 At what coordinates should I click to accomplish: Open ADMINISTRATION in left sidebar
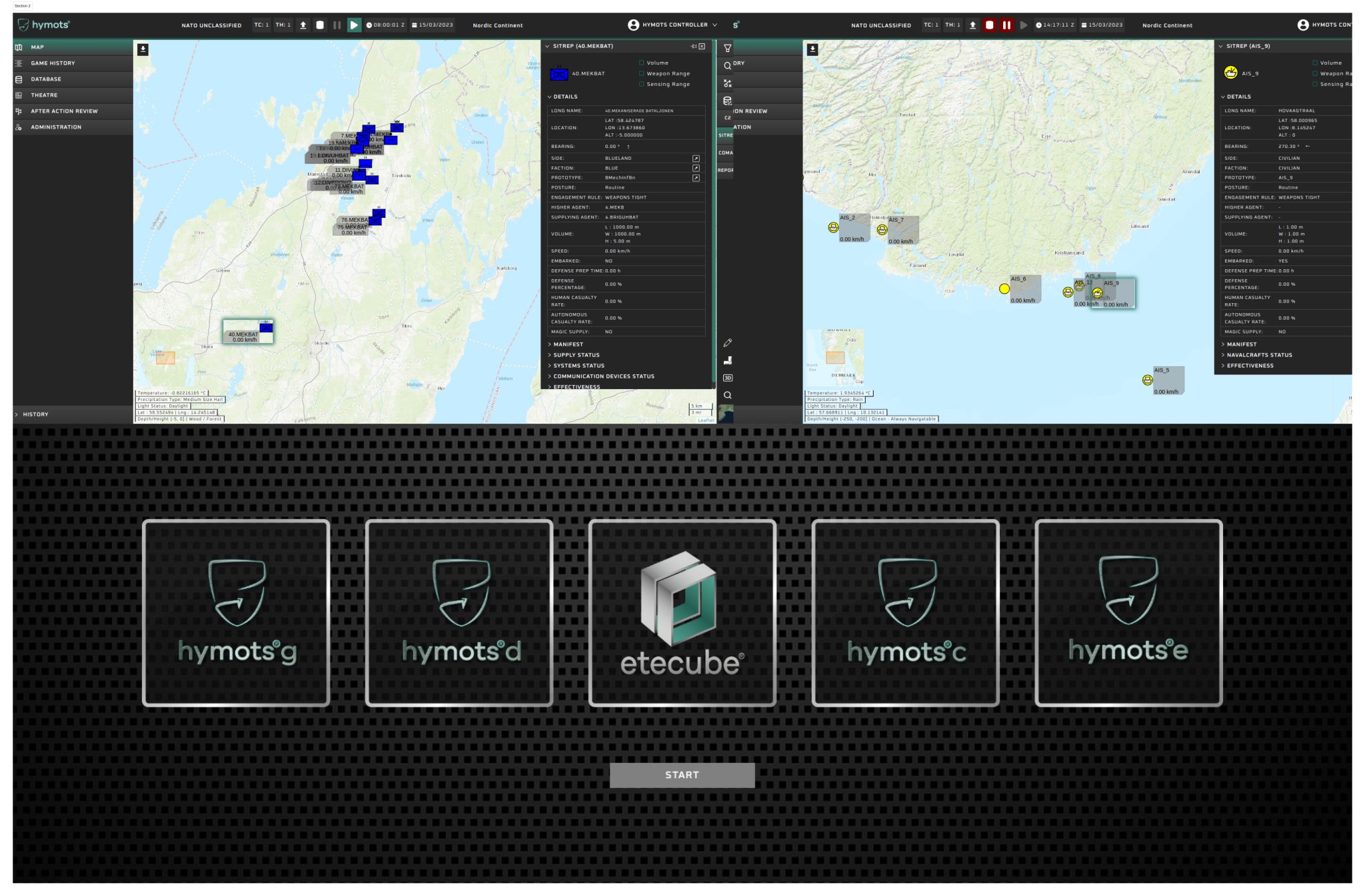(x=73, y=127)
